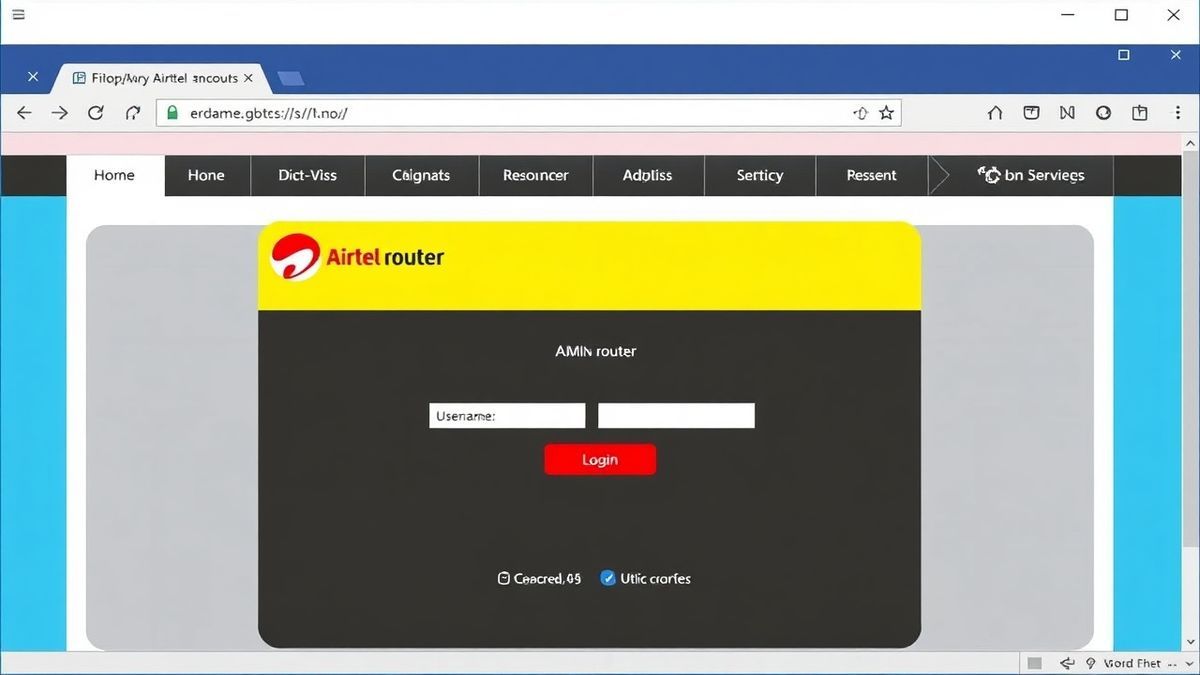Click the gray square in status bar
The image size is (1200, 675).
pos(1035,663)
